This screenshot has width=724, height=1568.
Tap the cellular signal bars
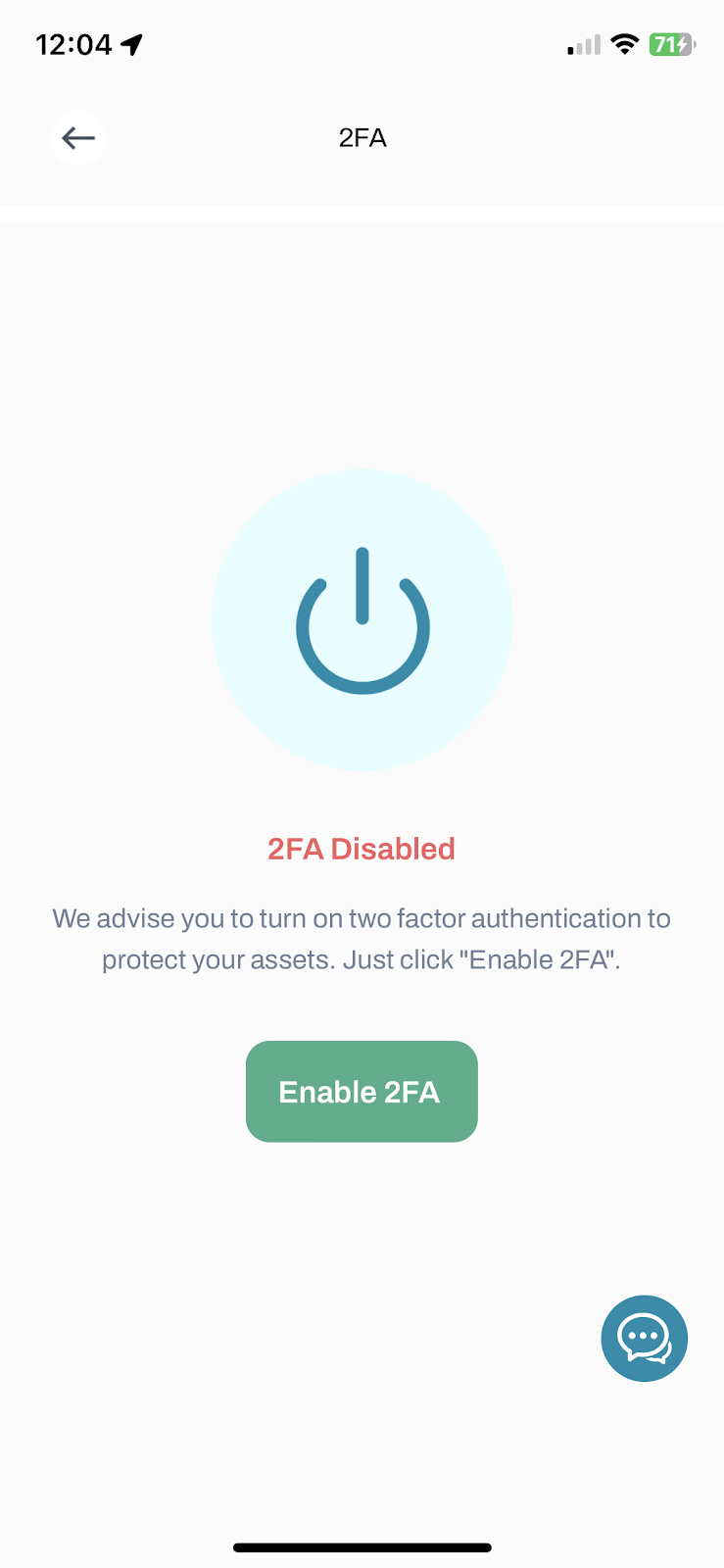[x=584, y=45]
